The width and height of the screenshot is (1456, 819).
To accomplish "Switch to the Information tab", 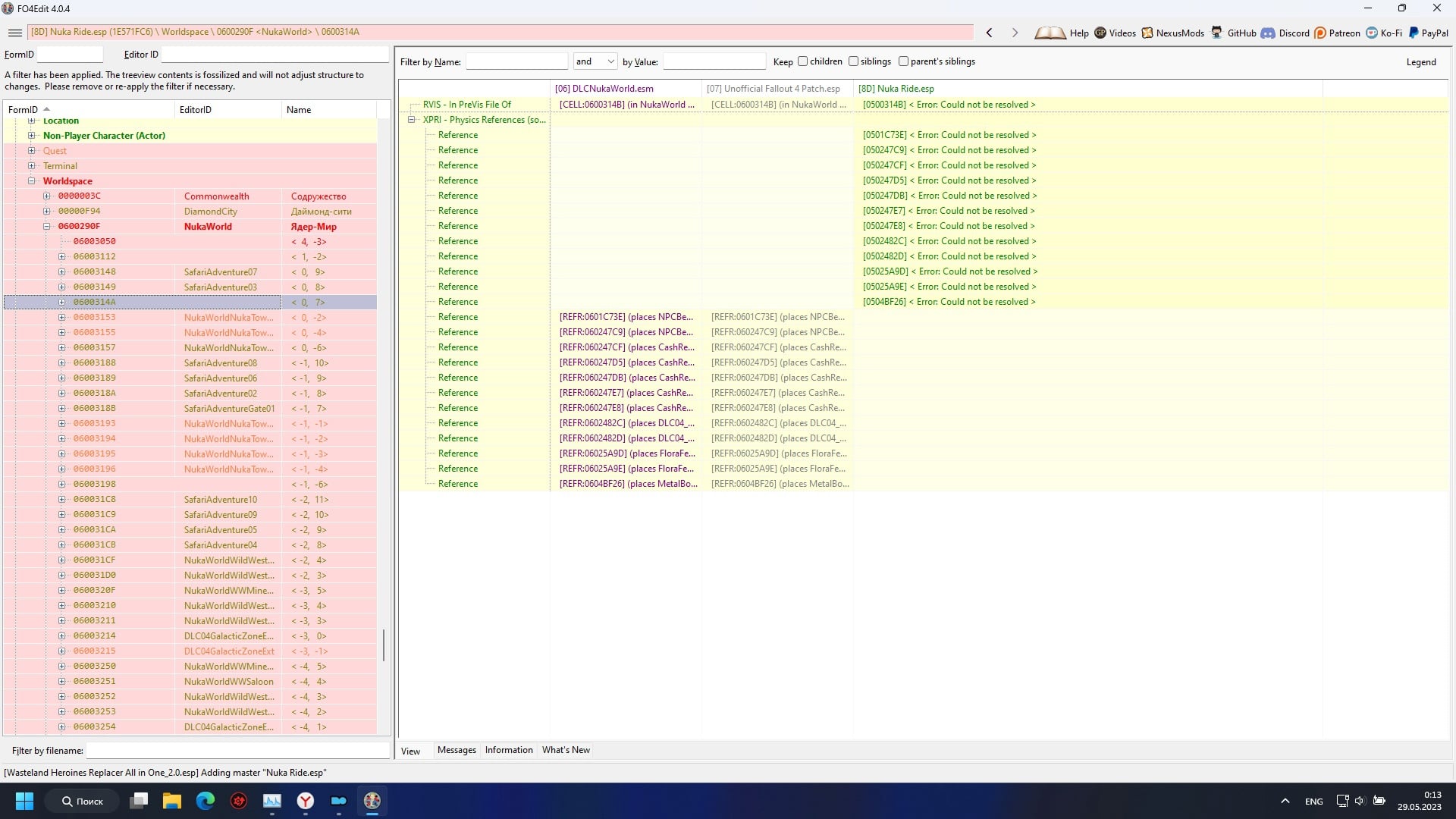I will click(509, 750).
